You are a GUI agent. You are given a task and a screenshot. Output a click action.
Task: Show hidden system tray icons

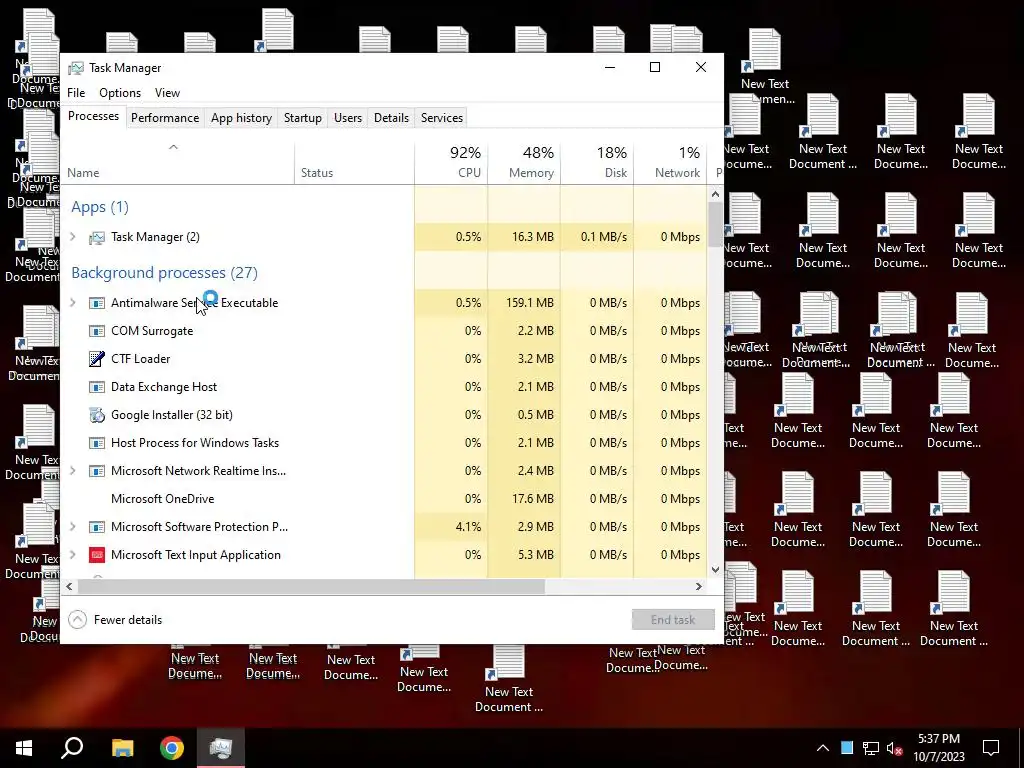pyautogui.click(x=823, y=748)
